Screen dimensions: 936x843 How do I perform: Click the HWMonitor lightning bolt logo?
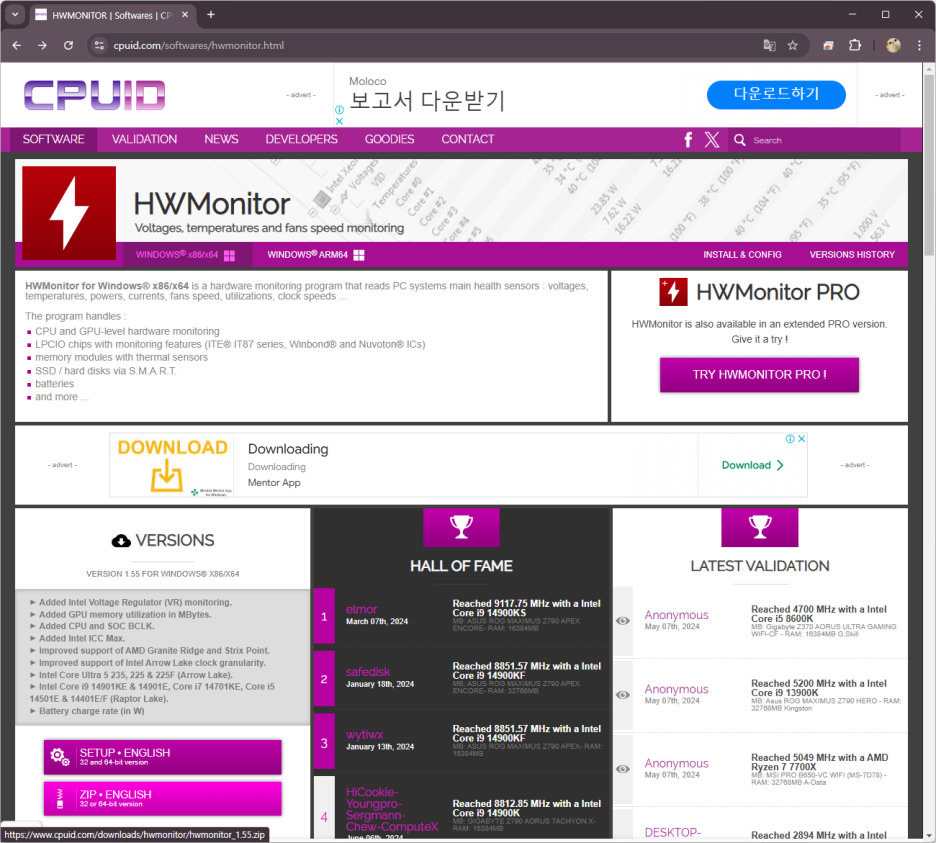pyautogui.click(x=69, y=213)
